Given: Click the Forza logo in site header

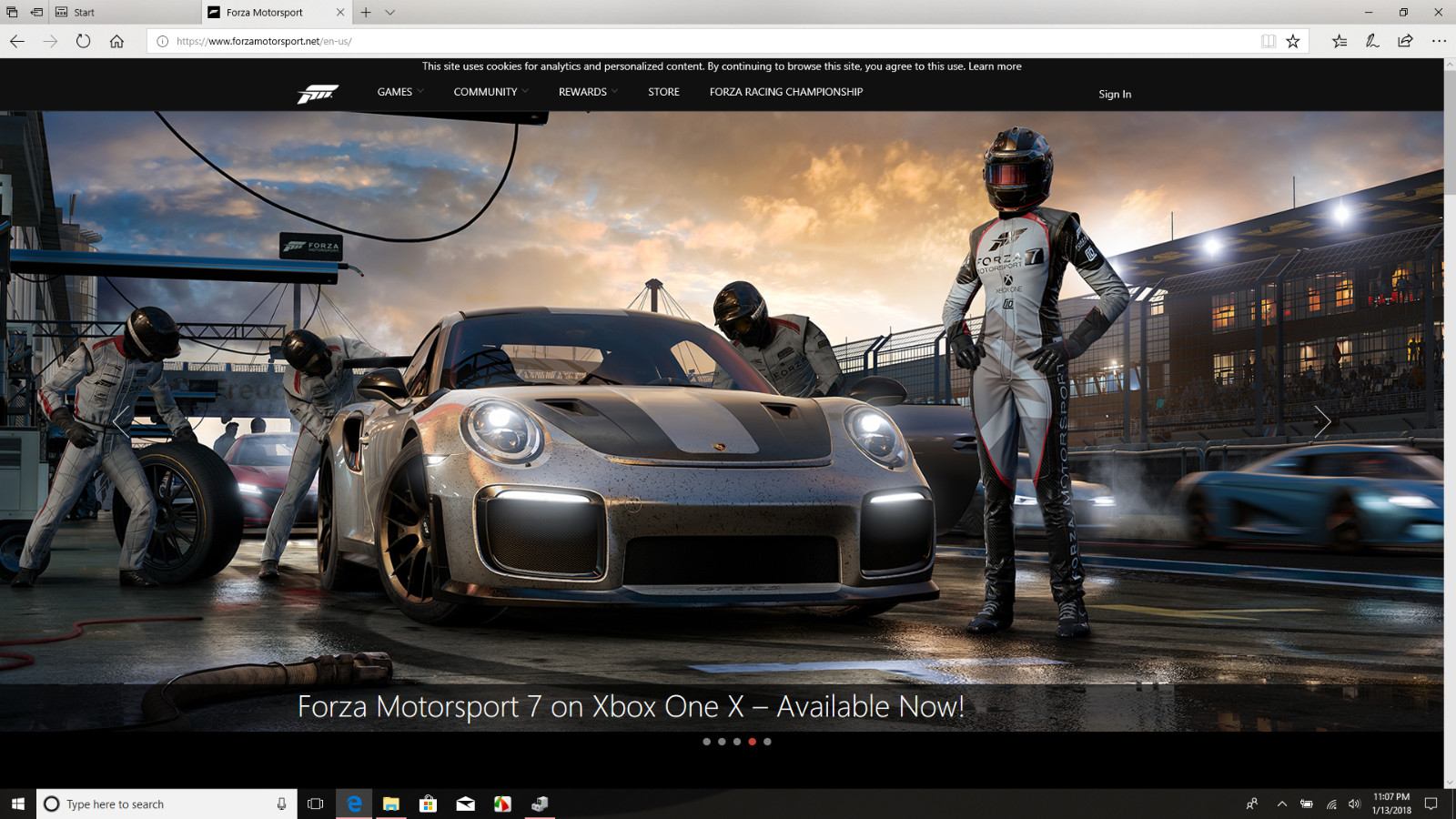Looking at the screenshot, I should (318, 93).
